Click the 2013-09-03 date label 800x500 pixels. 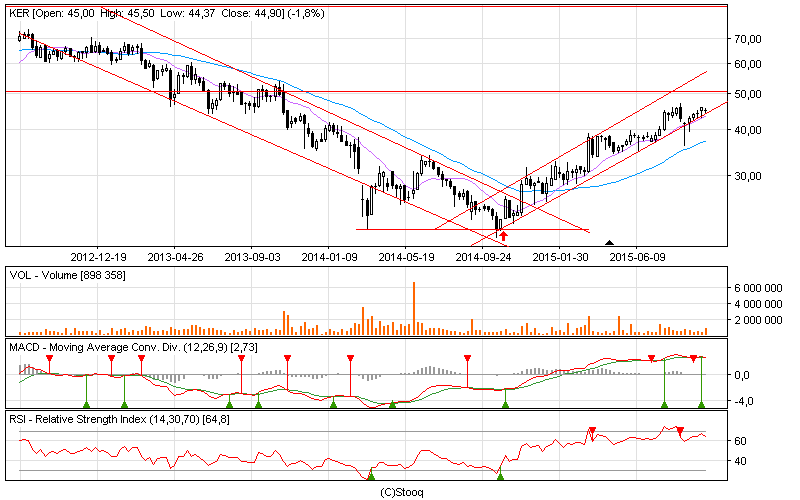point(252,257)
